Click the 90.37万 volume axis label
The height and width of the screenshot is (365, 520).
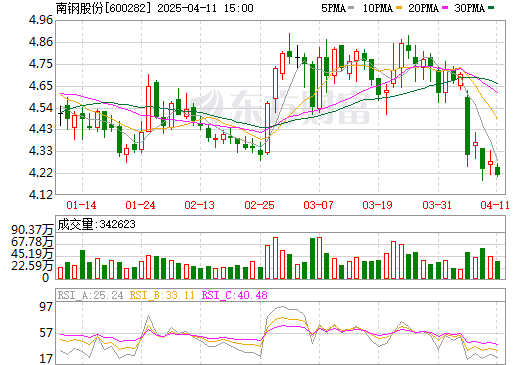(x=32, y=230)
